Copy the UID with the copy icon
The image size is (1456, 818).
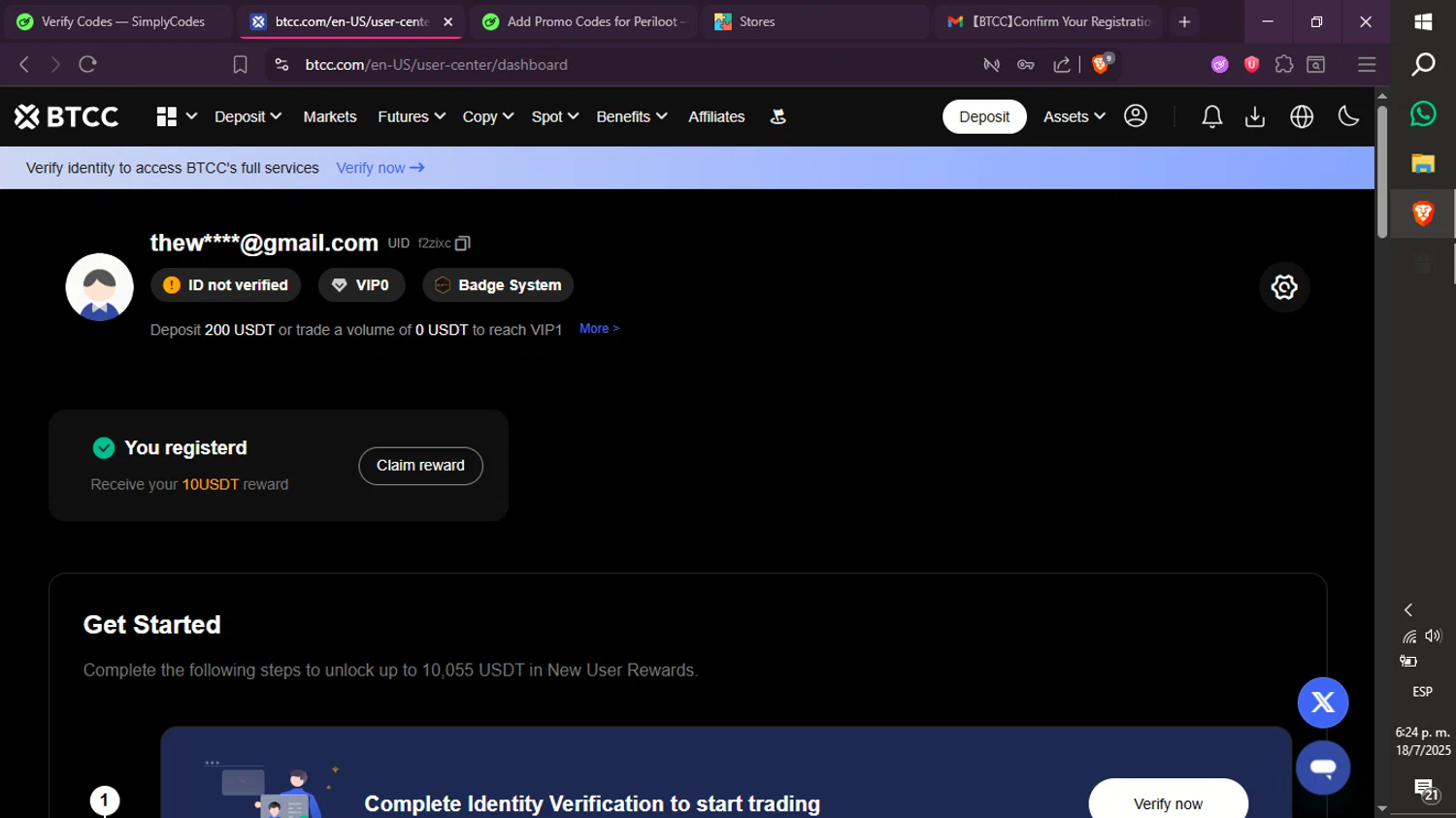click(463, 244)
